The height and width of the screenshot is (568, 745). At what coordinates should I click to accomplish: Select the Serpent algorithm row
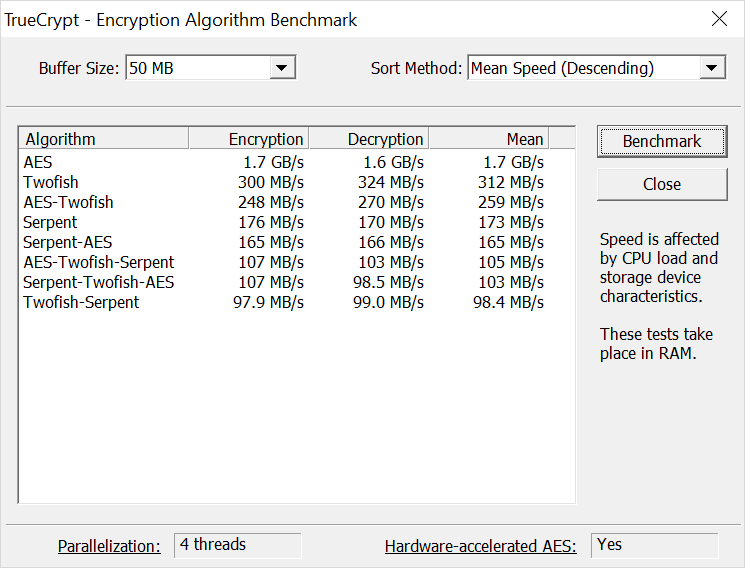(x=50, y=222)
